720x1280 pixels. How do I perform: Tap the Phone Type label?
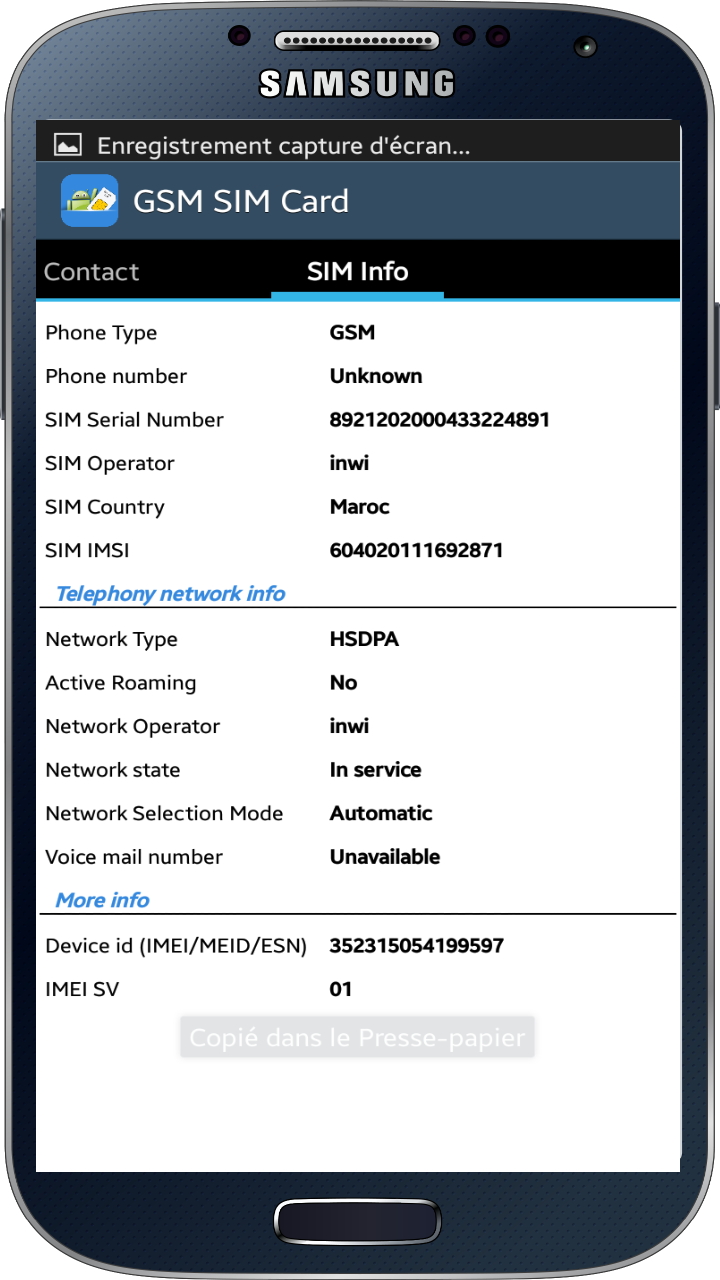pos(101,333)
